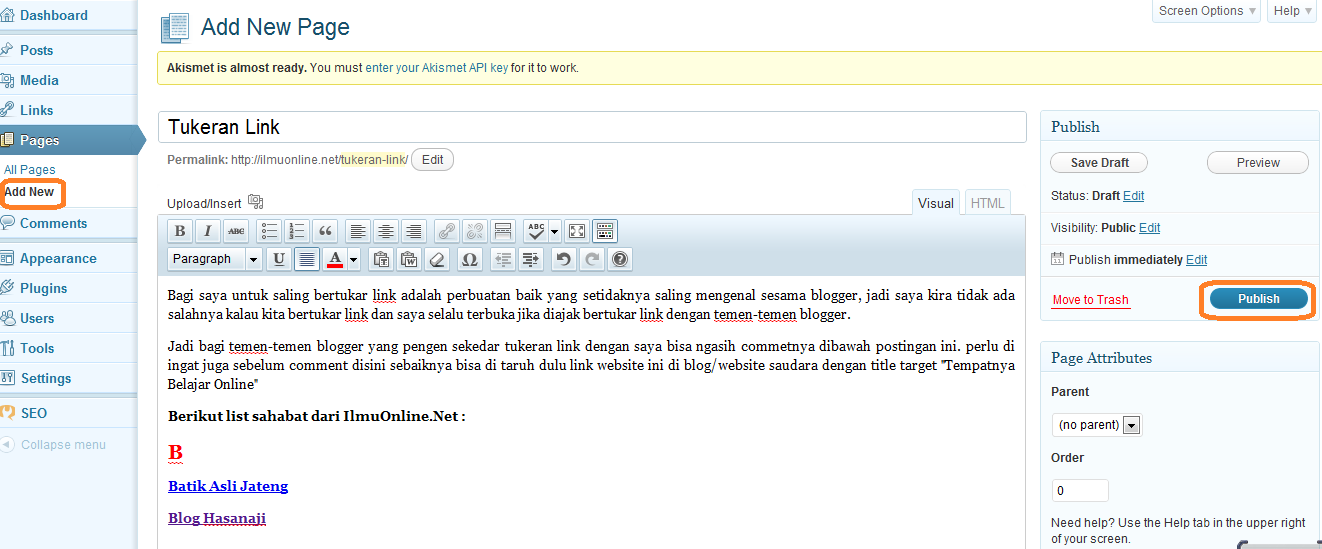Viewport: 1322px width, 549px height.
Task: Open the Paragraph format dropdown
Action: click(x=214, y=259)
